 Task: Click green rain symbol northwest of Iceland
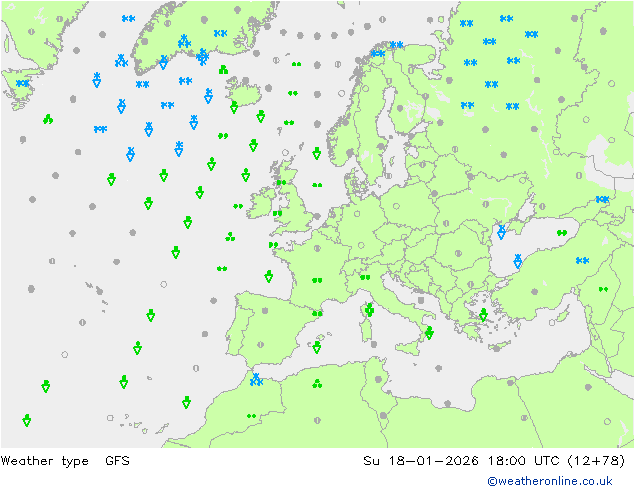coord(223,70)
